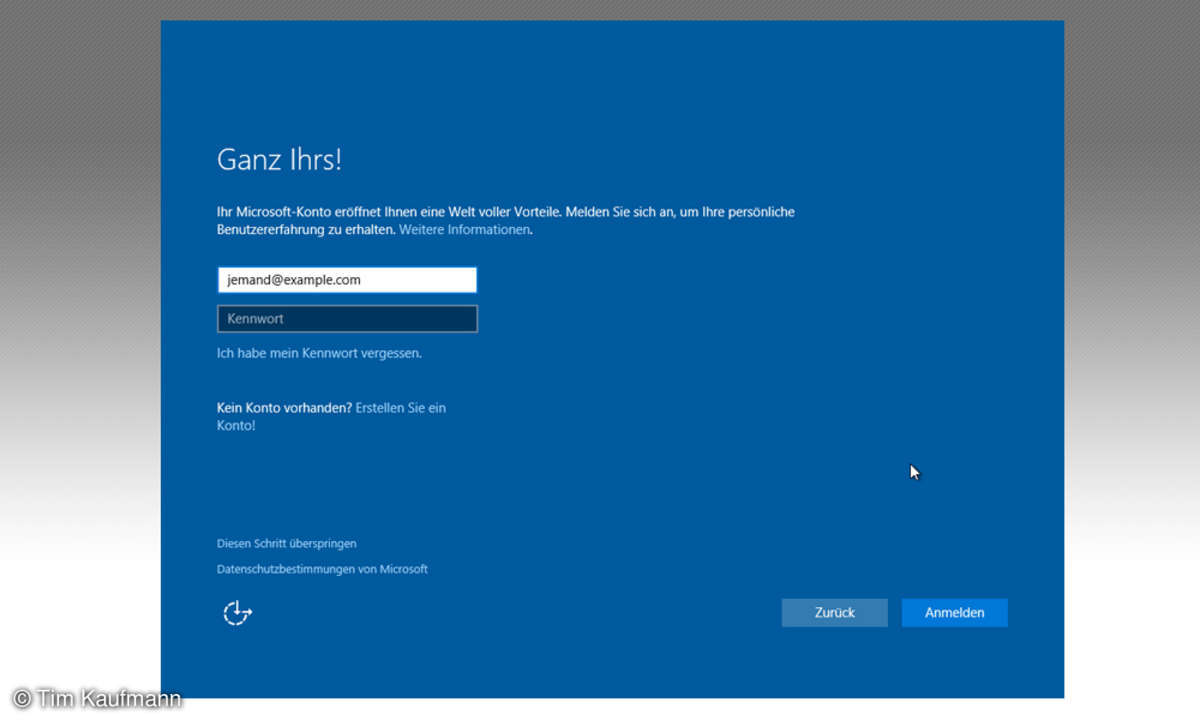Viewport: 1200px width, 720px height.
Task: Click the 'Ganz Ihrs!' heading
Action: (279, 161)
